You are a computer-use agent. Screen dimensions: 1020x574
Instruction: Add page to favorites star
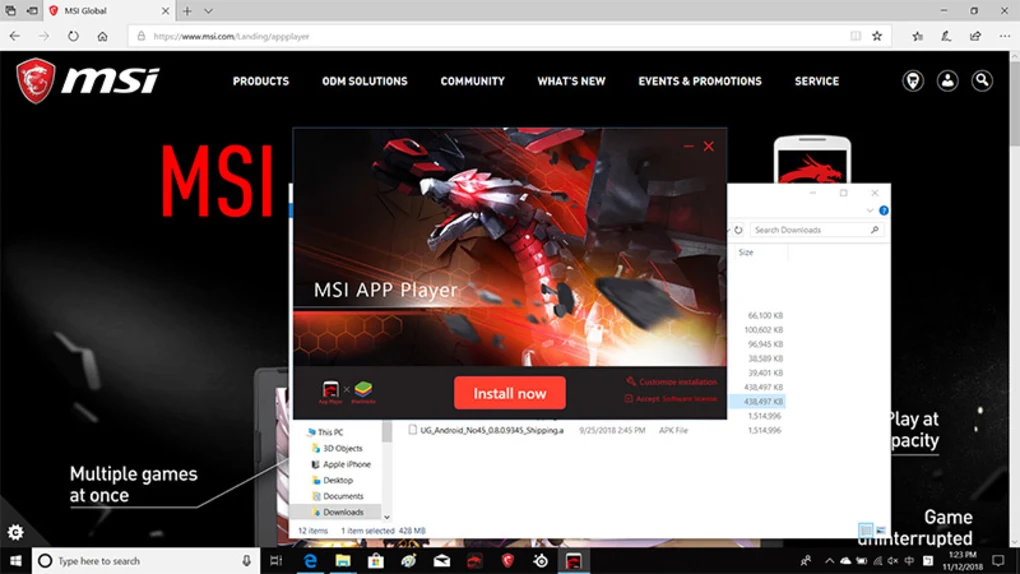[877, 36]
